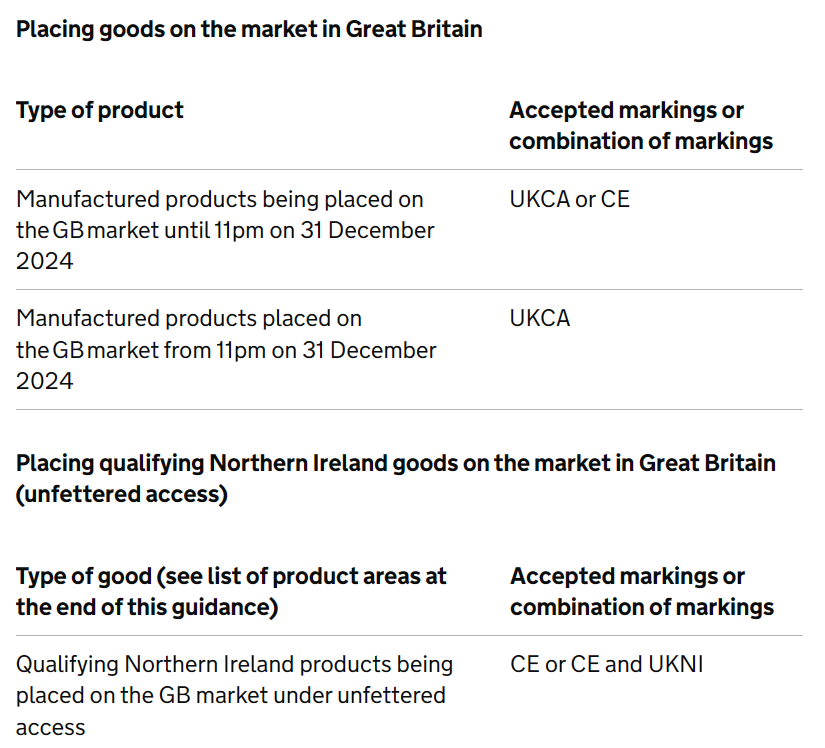
Task: Click the 'Type of good' column header
Action: pyautogui.click(x=231, y=592)
